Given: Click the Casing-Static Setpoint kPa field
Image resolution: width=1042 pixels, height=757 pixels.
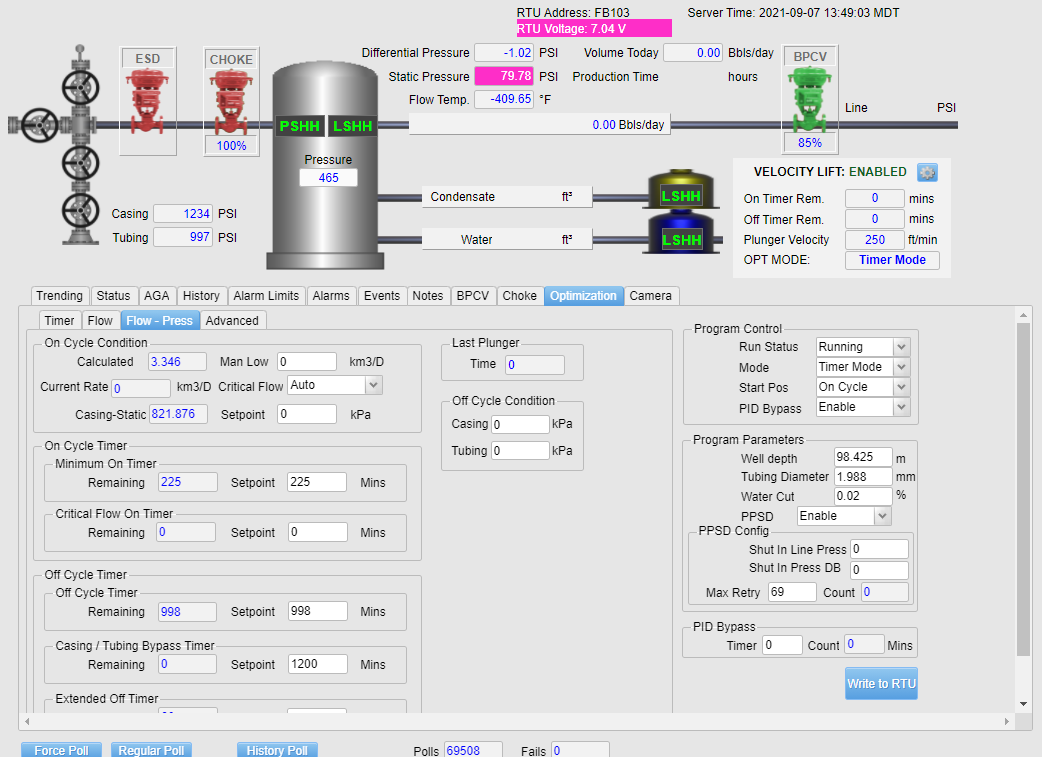Looking at the screenshot, I should 307,414.
